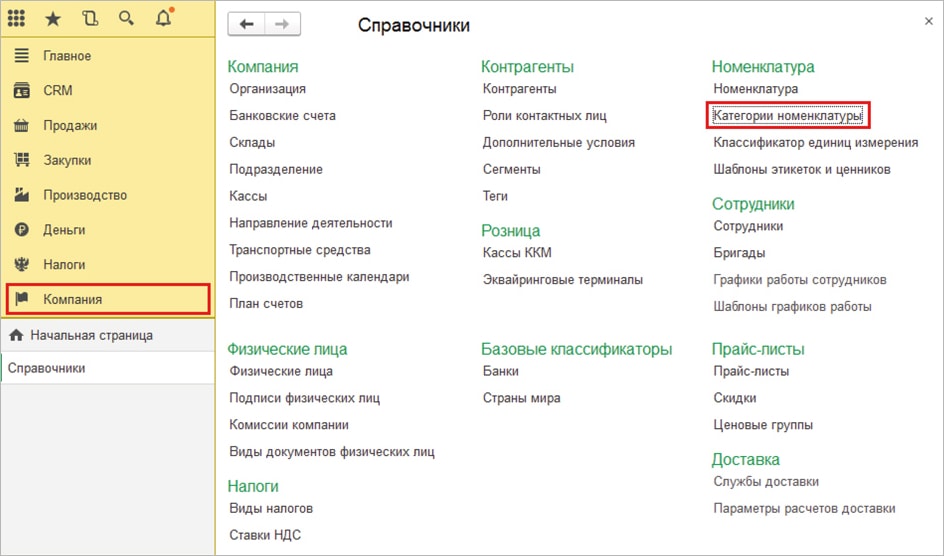Click the Контрагенты link
This screenshot has height=556, width=944.
[519, 89]
